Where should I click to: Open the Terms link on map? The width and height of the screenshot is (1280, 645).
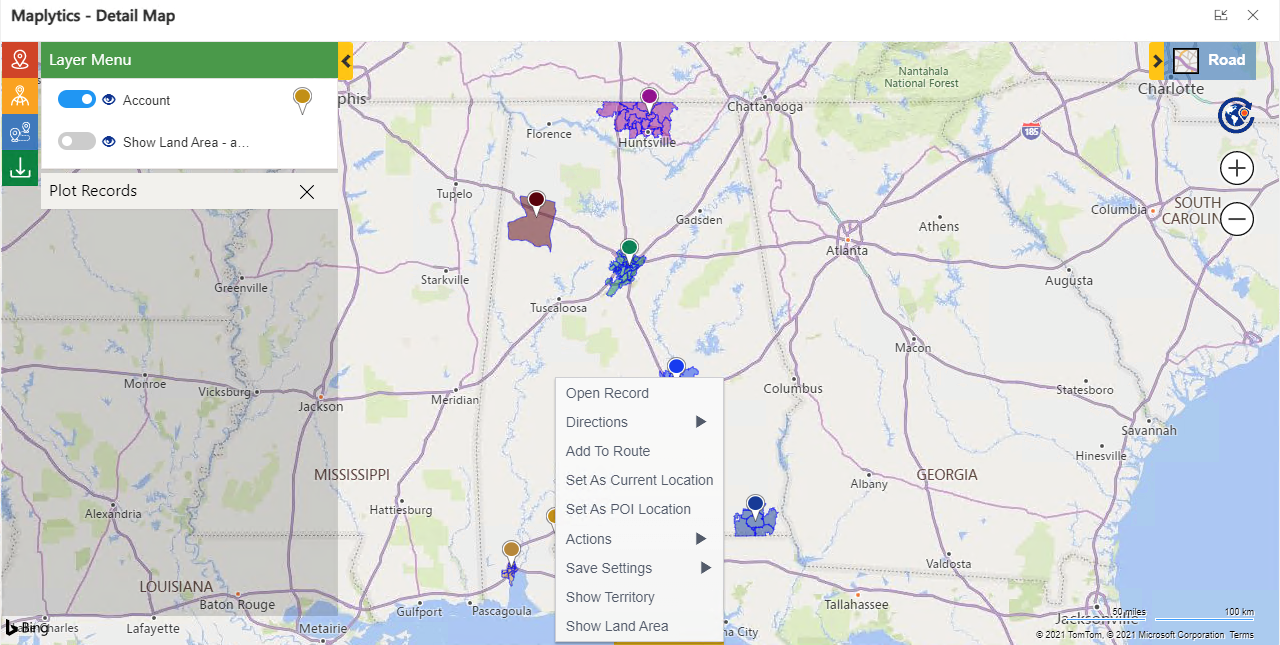(1241, 635)
